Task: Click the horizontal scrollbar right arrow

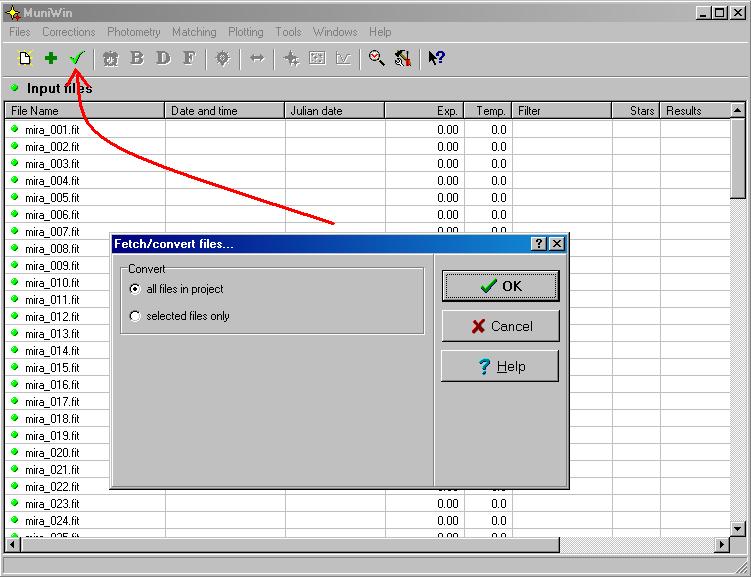Action: point(721,545)
